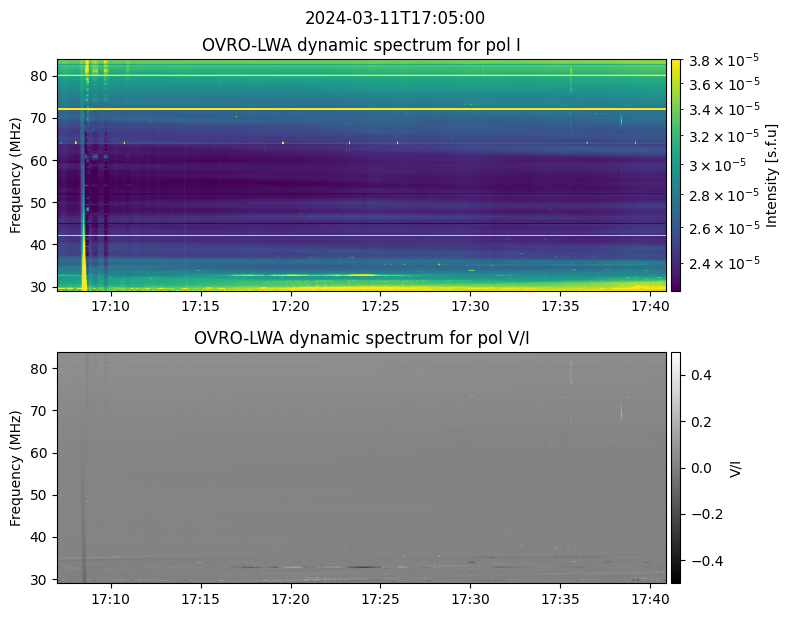
Task: Click the white horizontal line near 42 MHz
Action: [361, 235]
